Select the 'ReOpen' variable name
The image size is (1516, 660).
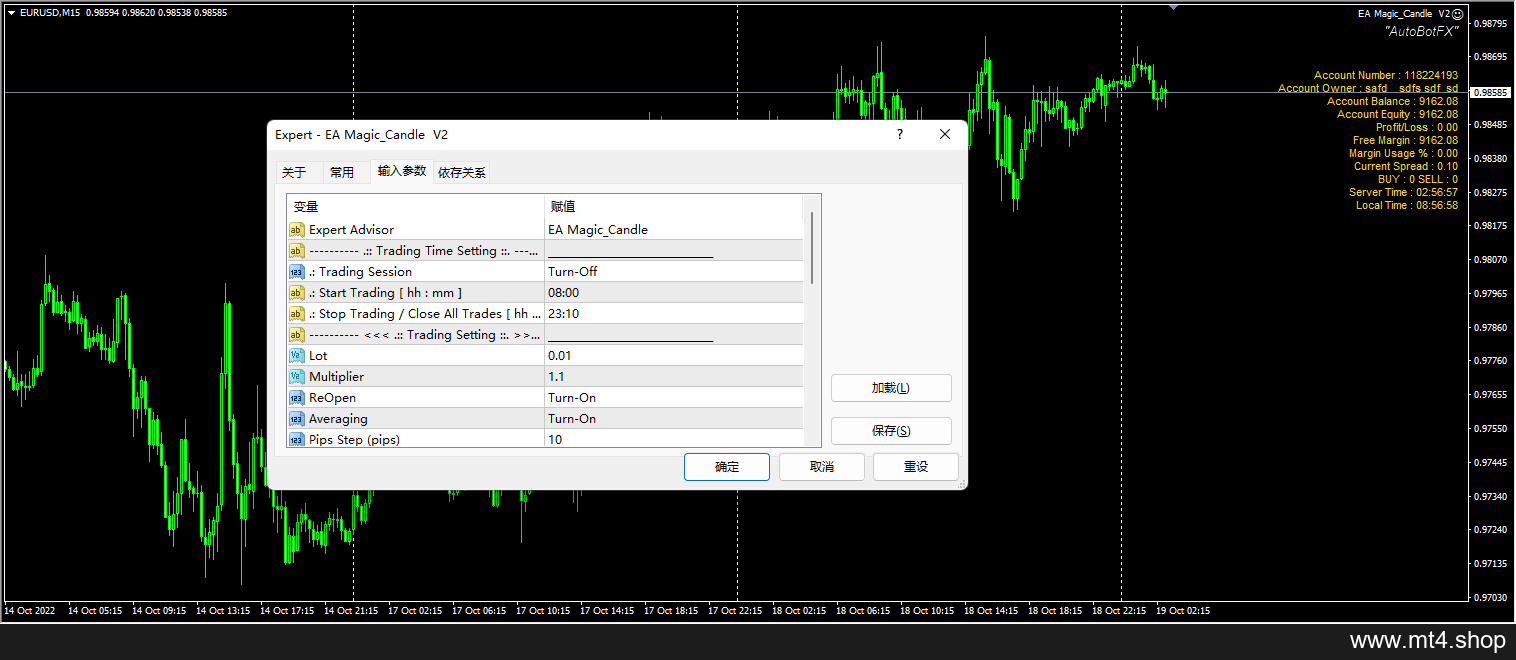[x=332, y=398]
